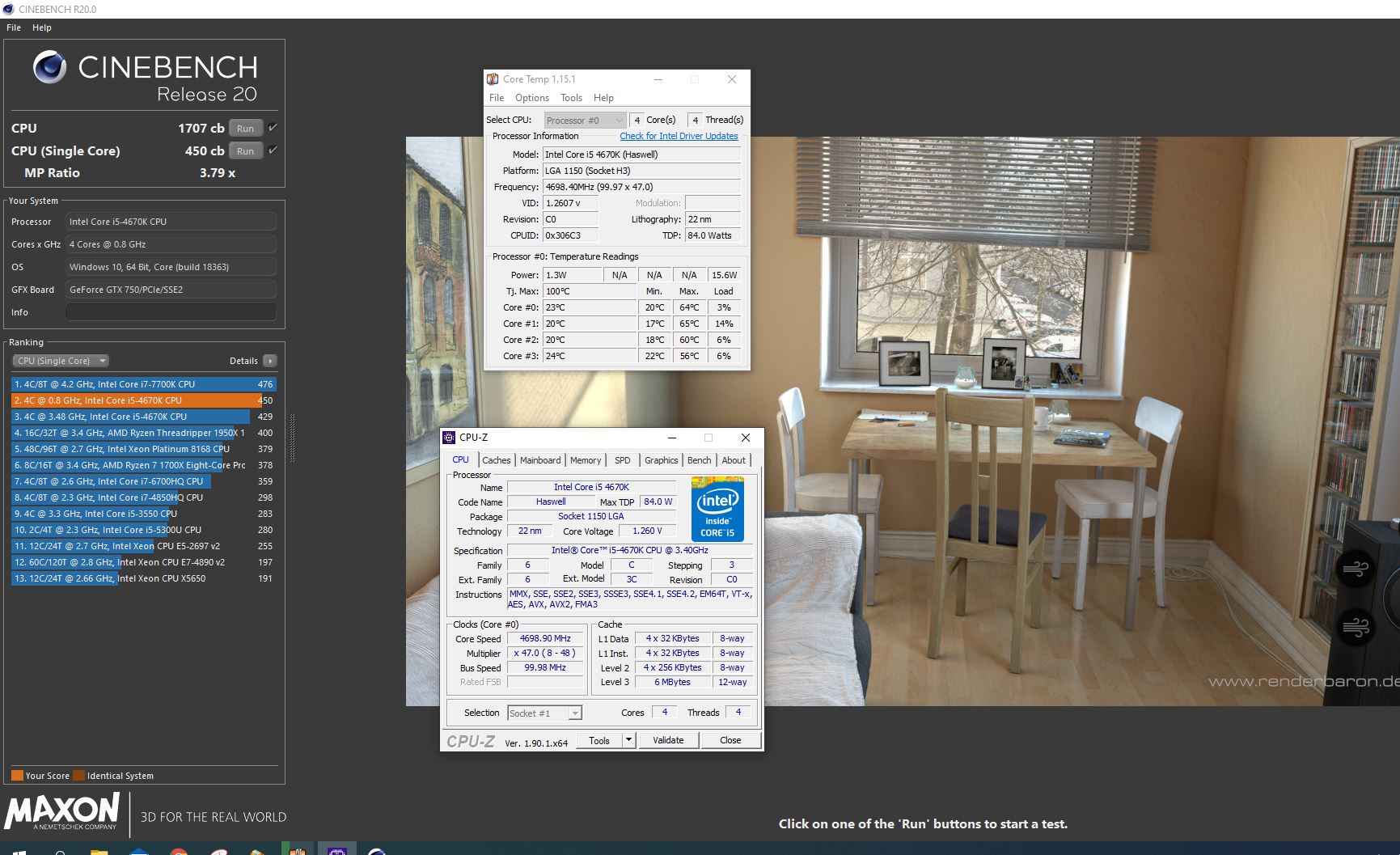Click the GFX Board field GeForce GTX 750

[171, 290]
